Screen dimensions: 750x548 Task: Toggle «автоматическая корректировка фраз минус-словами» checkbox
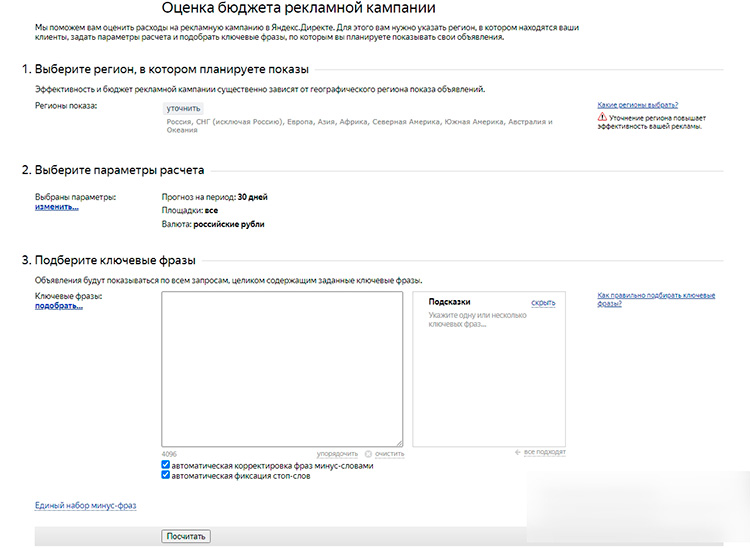click(166, 465)
